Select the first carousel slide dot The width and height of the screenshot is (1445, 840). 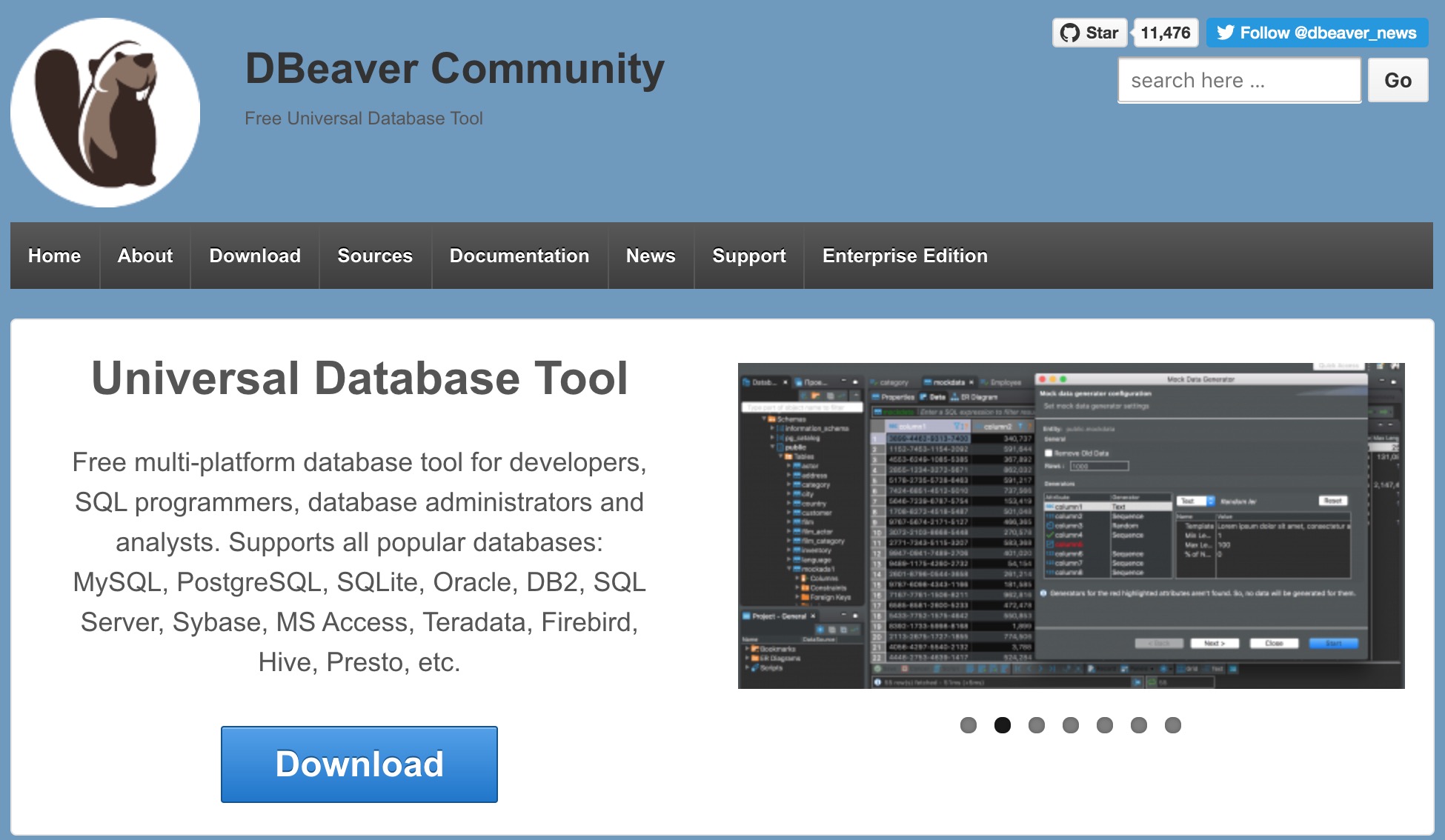[968, 725]
